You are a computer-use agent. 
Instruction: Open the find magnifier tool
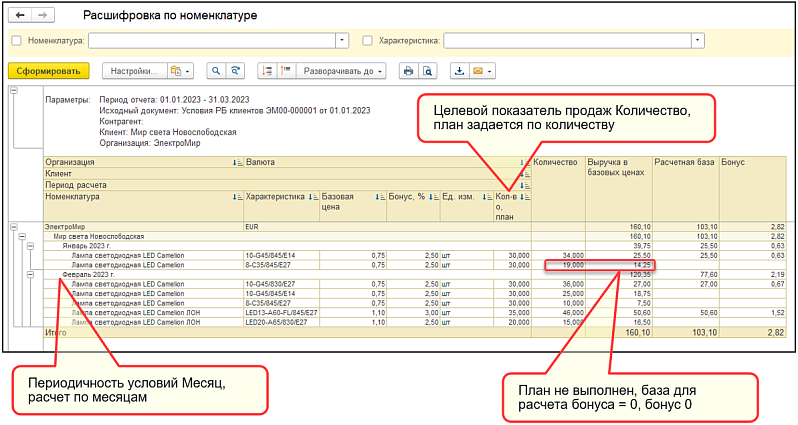[x=216, y=71]
